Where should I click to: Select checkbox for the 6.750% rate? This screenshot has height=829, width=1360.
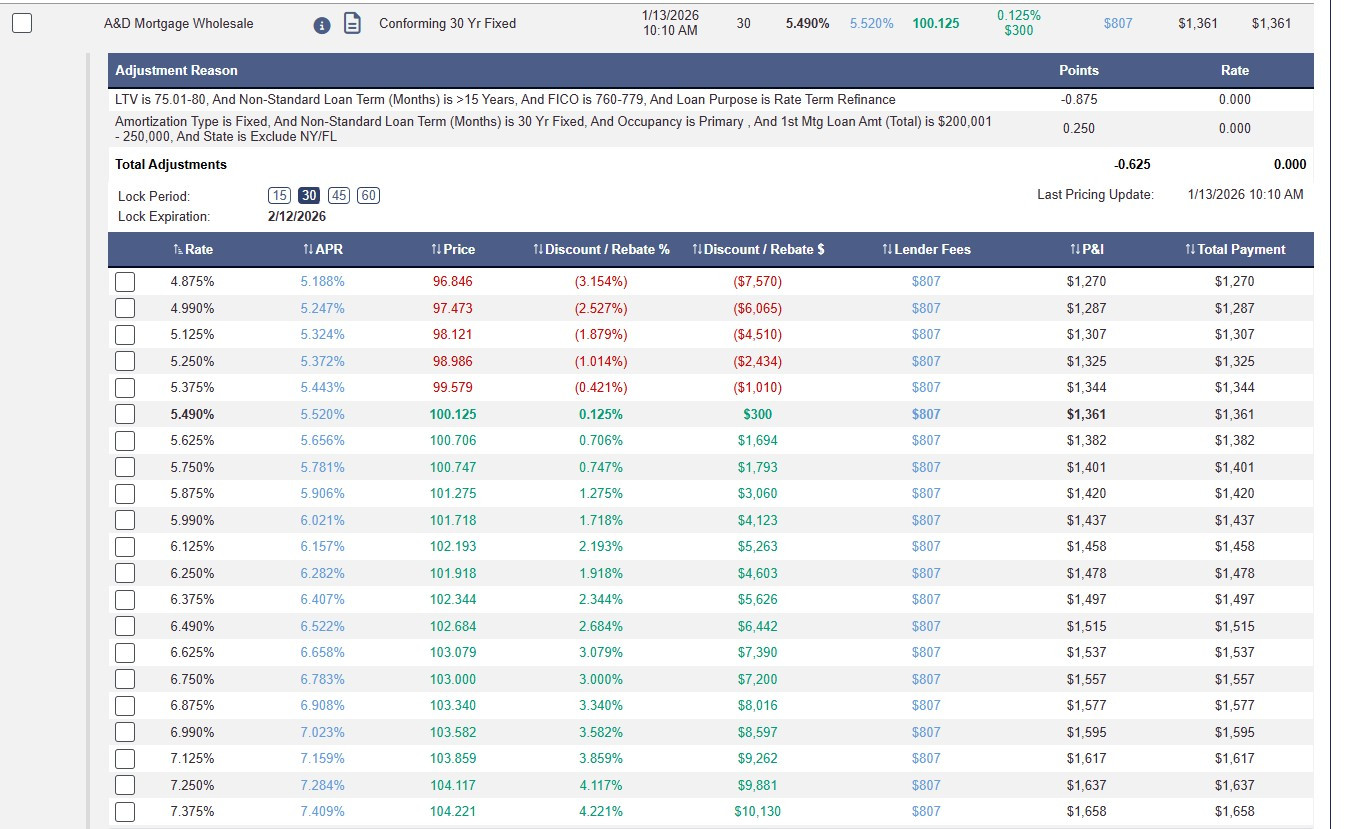click(x=125, y=679)
